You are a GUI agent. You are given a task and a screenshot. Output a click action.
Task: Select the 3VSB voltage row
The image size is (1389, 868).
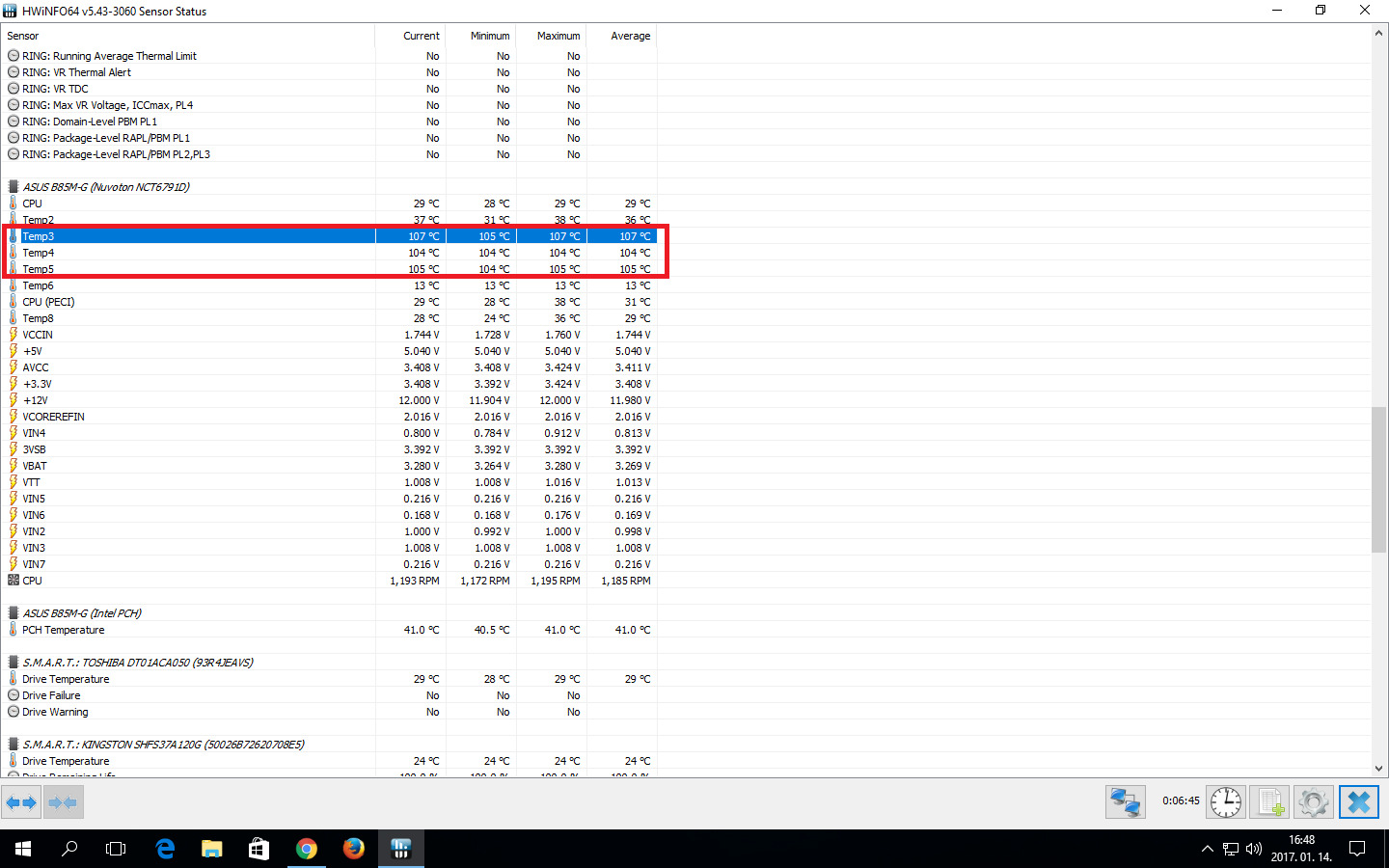(x=330, y=449)
